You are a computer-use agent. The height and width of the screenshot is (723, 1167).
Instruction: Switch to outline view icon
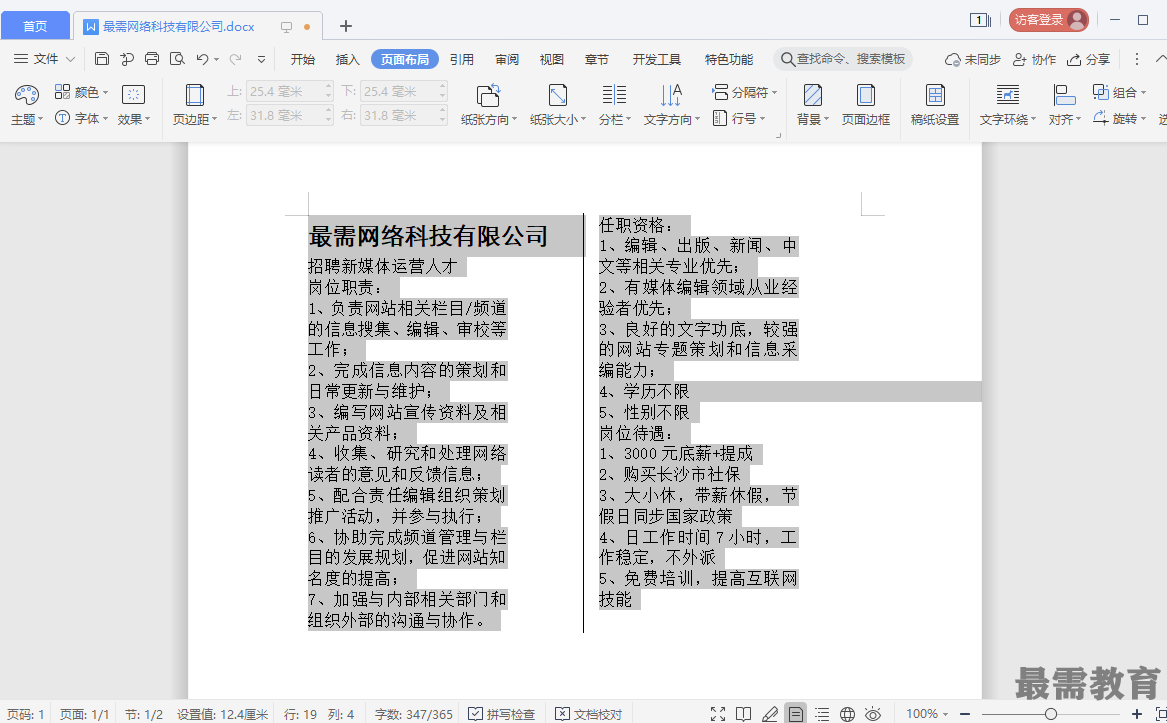point(822,714)
